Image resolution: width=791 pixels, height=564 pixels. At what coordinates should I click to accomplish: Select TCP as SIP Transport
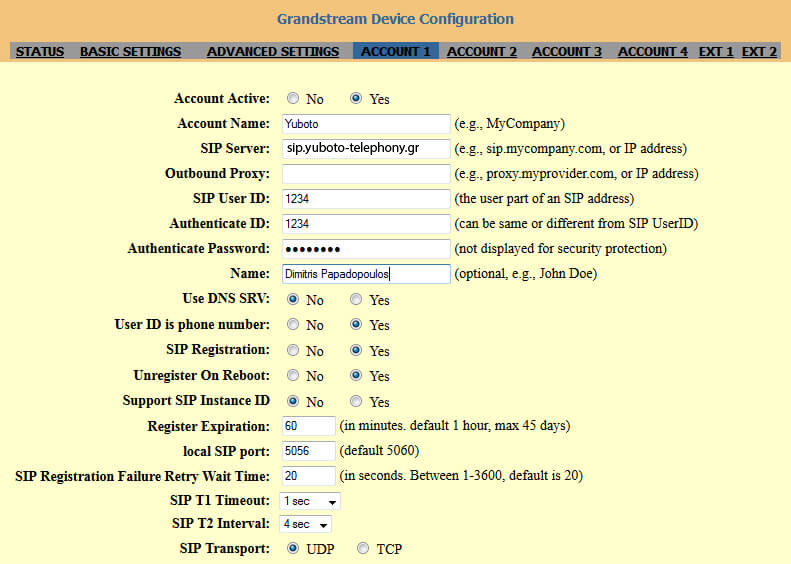[363, 548]
